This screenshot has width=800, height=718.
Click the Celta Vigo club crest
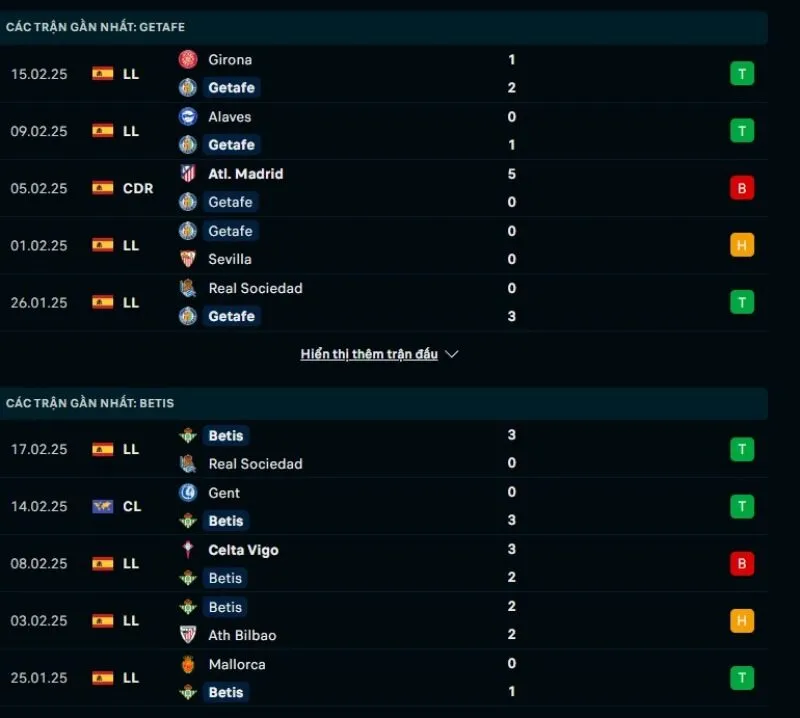click(188, 550)
